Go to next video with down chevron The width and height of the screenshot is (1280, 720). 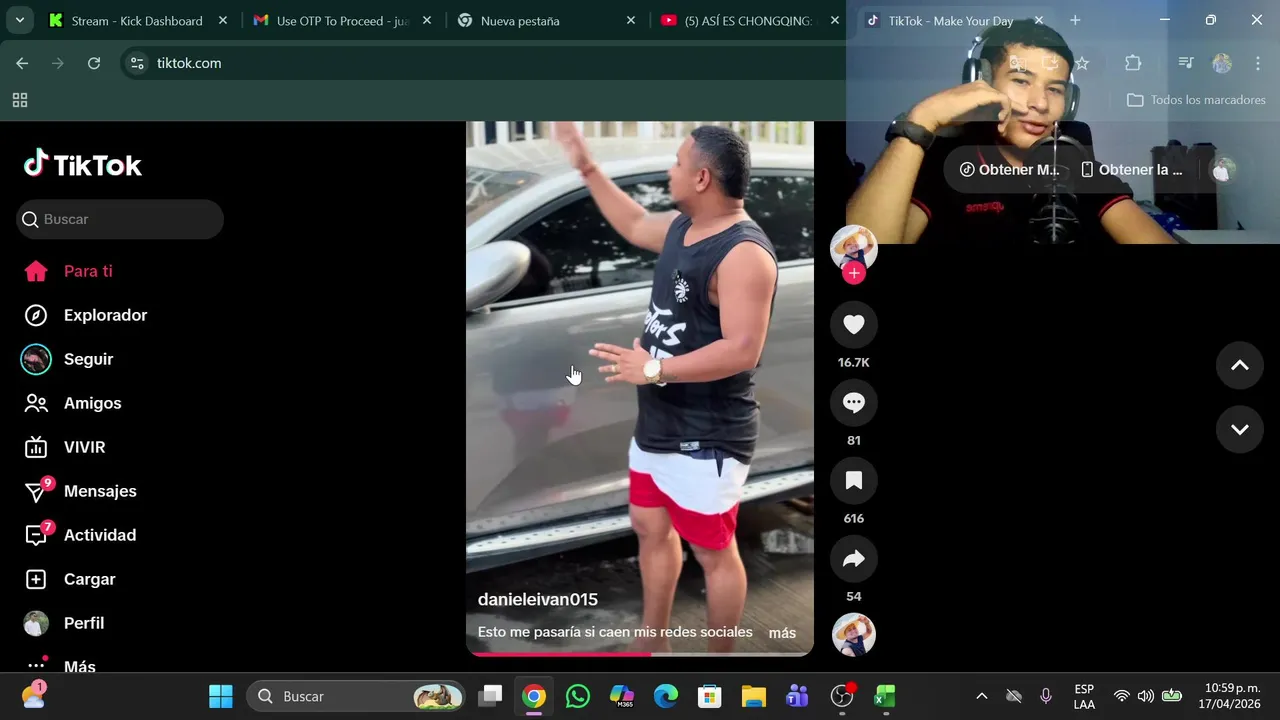tap(1240, 429)
